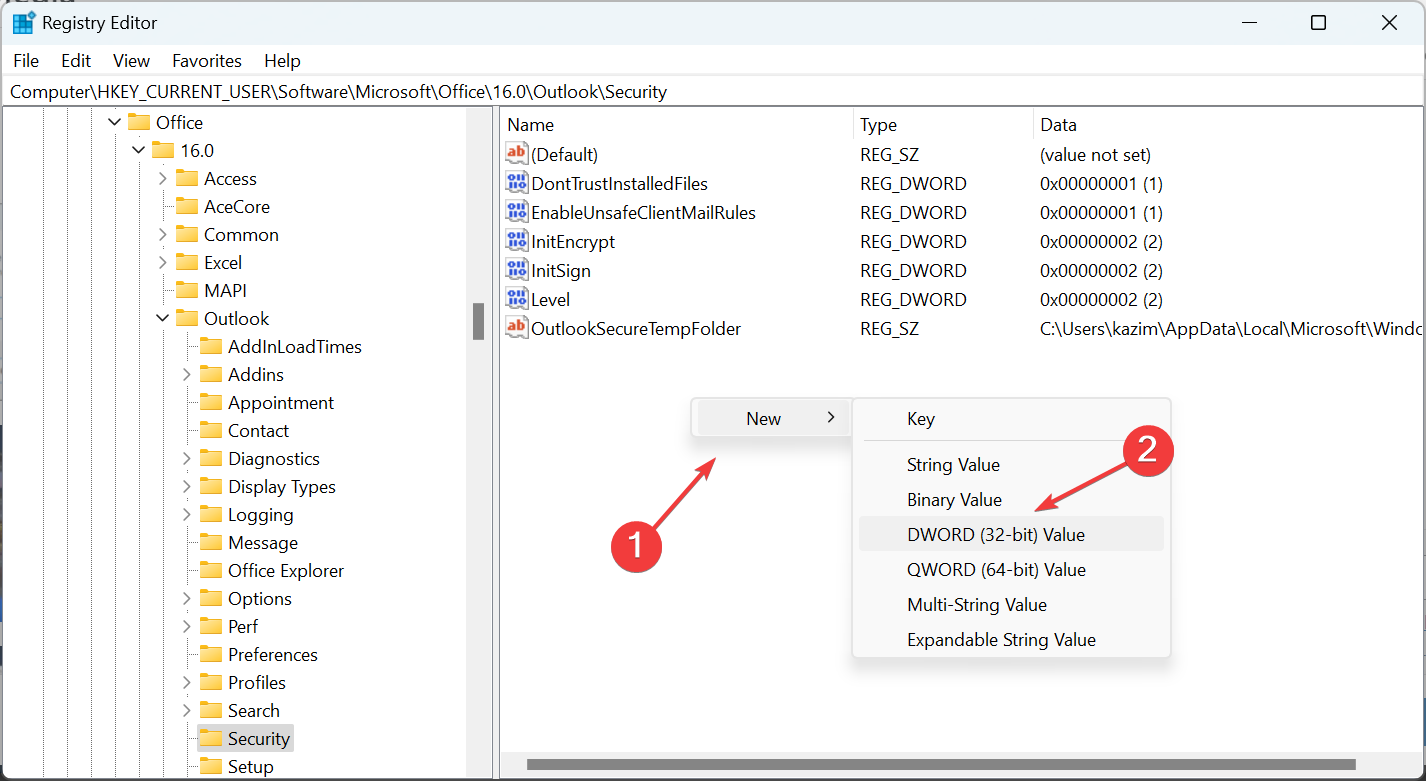Collapse the Office key
The height and width of the screenshot is (781, 1426).
114,122
